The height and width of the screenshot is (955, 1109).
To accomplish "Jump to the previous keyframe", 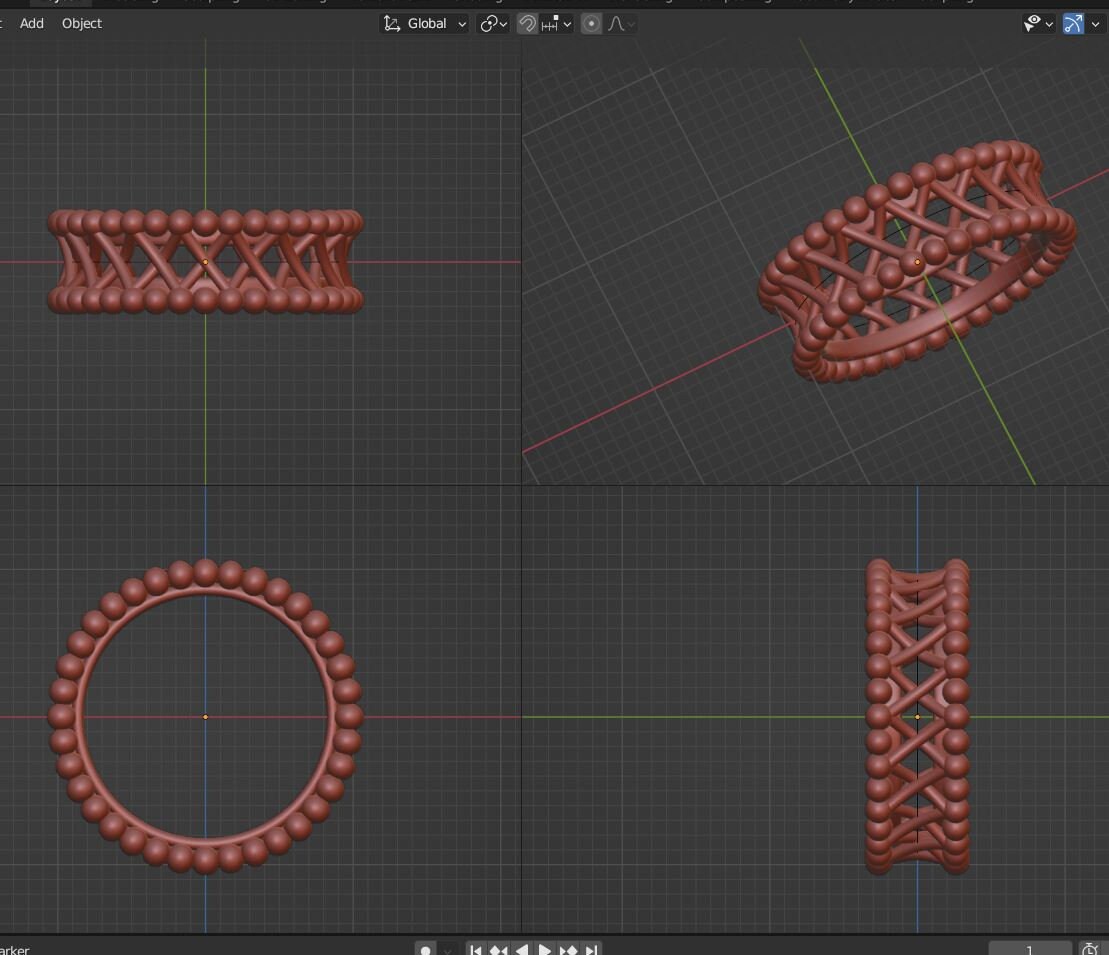I will pyautogui.click(x=499, y=949).
